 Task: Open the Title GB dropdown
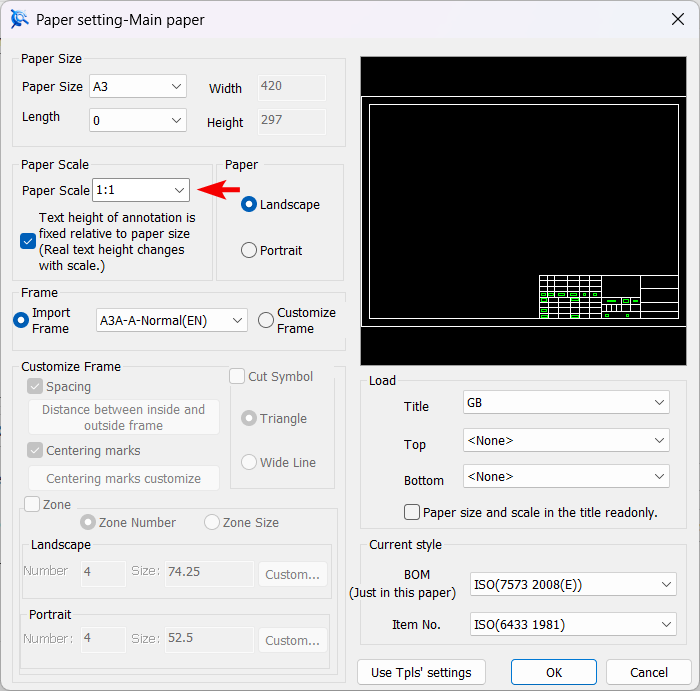point(566,402)
